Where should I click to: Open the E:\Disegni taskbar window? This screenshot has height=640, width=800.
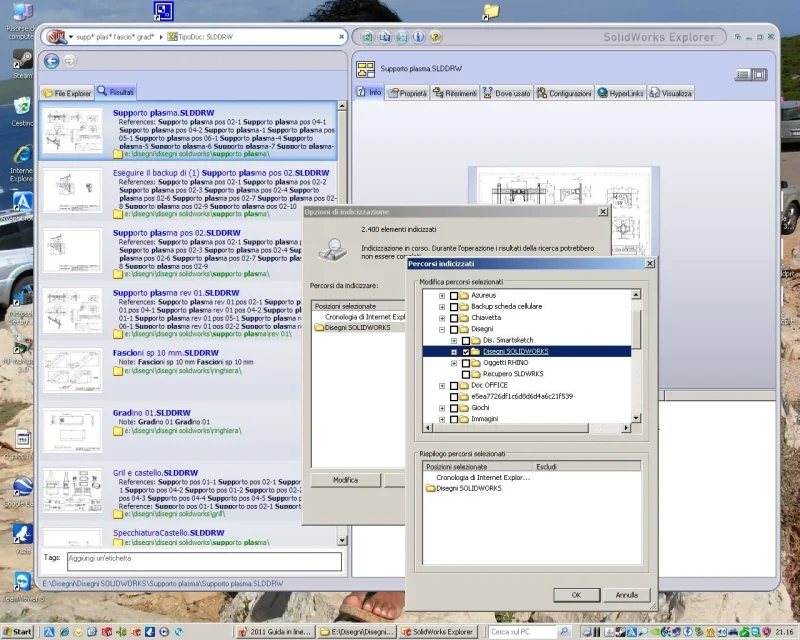click(356, 632)
